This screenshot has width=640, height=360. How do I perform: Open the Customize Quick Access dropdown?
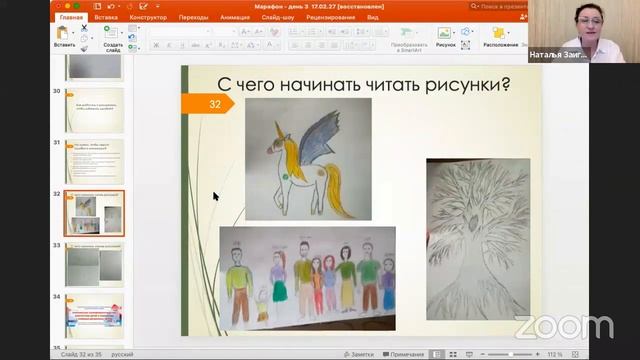[x=158, y=7]
